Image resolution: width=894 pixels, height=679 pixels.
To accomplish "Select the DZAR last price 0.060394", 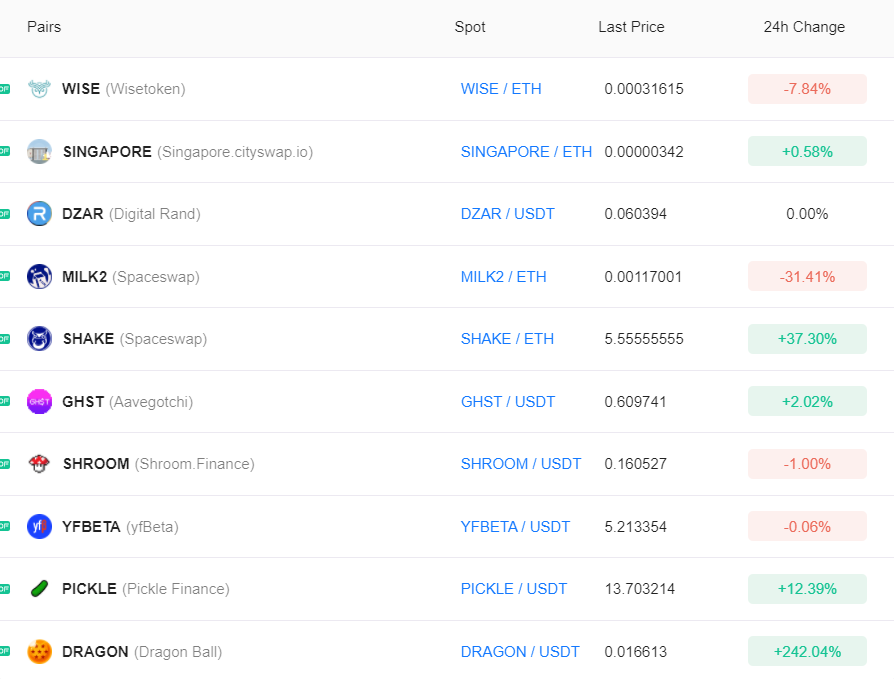I will [635, 214].
